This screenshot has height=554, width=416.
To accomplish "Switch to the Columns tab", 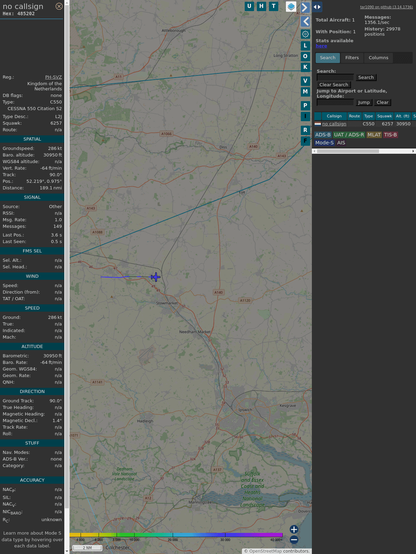I will pyautogui.click(x=379, y=58).
